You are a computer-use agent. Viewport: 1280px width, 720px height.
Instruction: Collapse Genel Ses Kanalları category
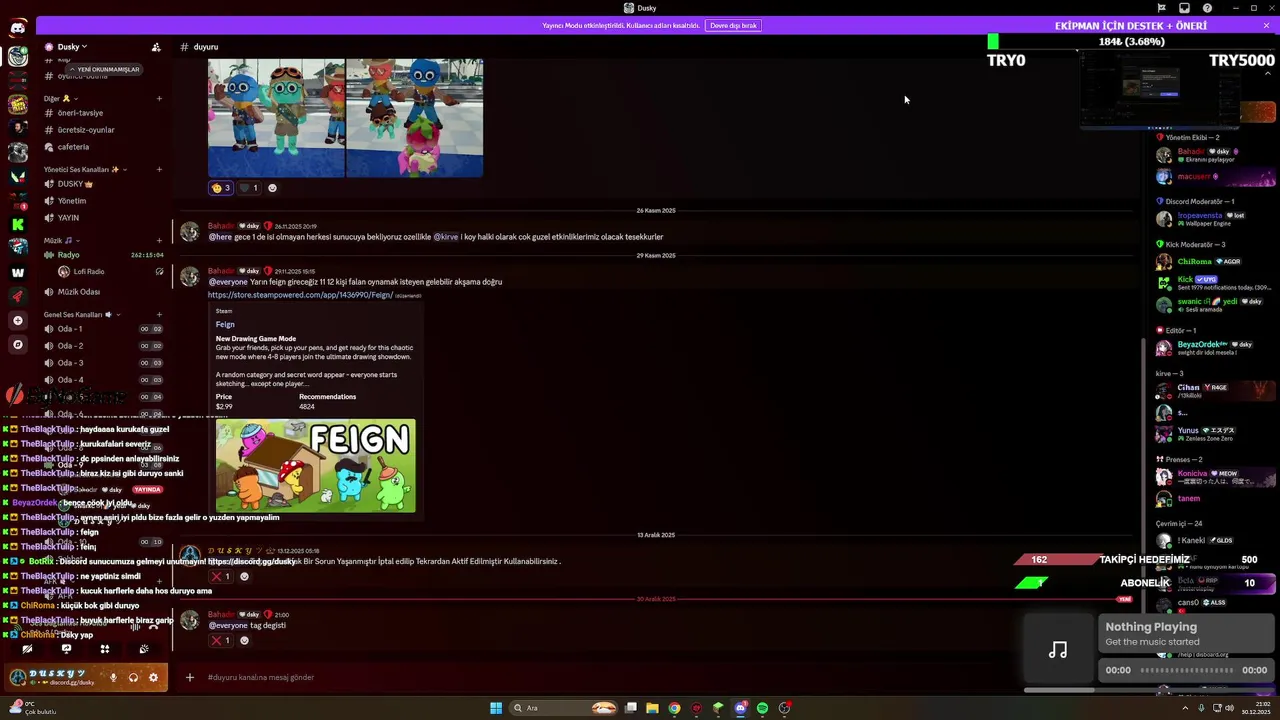(x=82, y=314)
